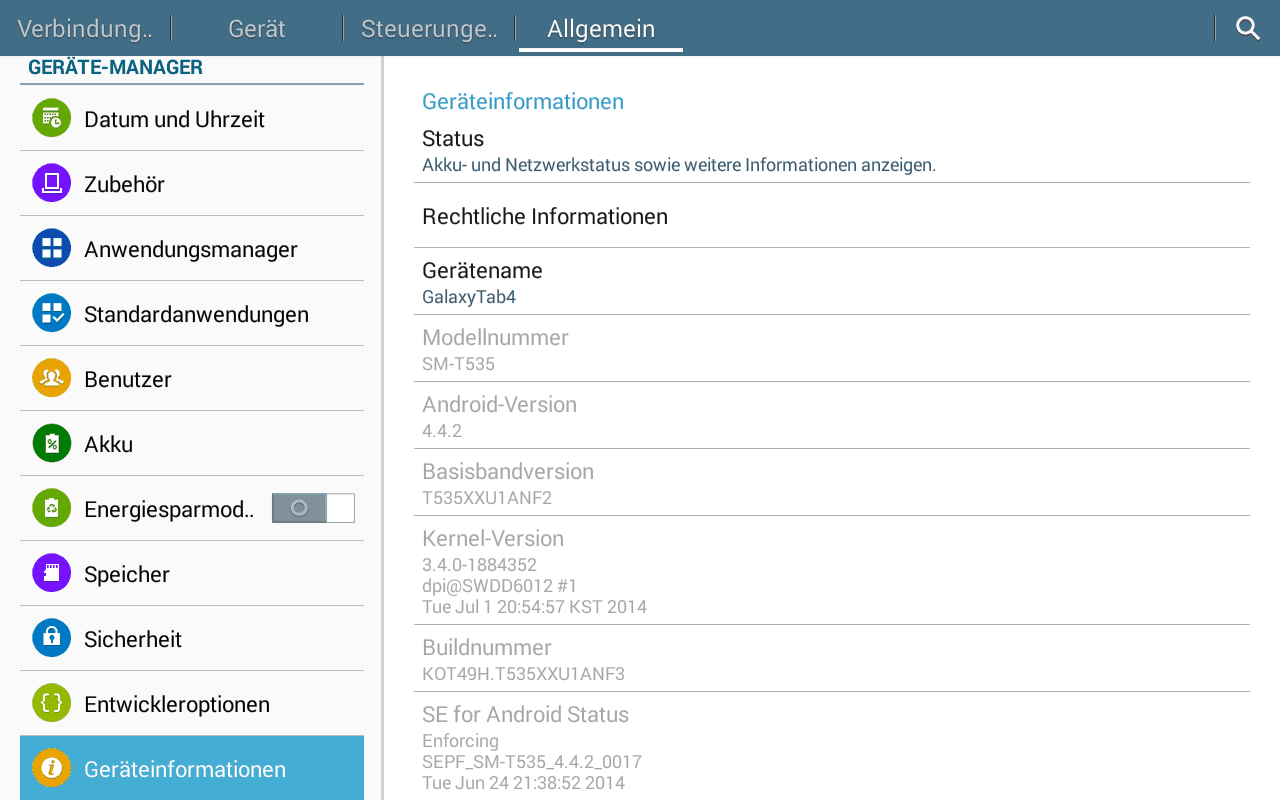Image resolution: width=1280 pixels, height=800 pixels.
Task: Open Energiesparmod.. label entry
Action: point(169,509)
